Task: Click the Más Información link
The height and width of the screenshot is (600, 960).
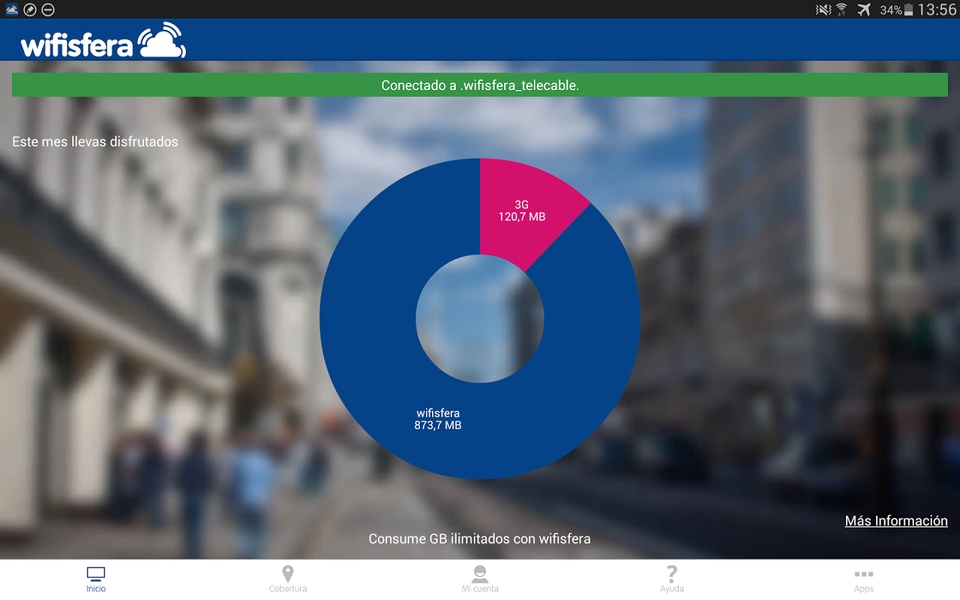Action: point(896,521)
